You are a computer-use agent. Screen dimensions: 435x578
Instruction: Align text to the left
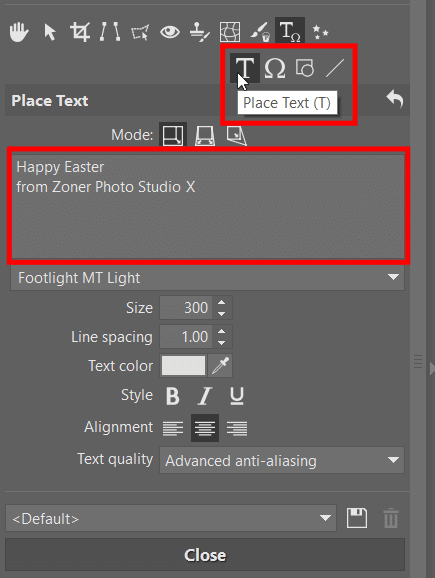coord(173,428)
